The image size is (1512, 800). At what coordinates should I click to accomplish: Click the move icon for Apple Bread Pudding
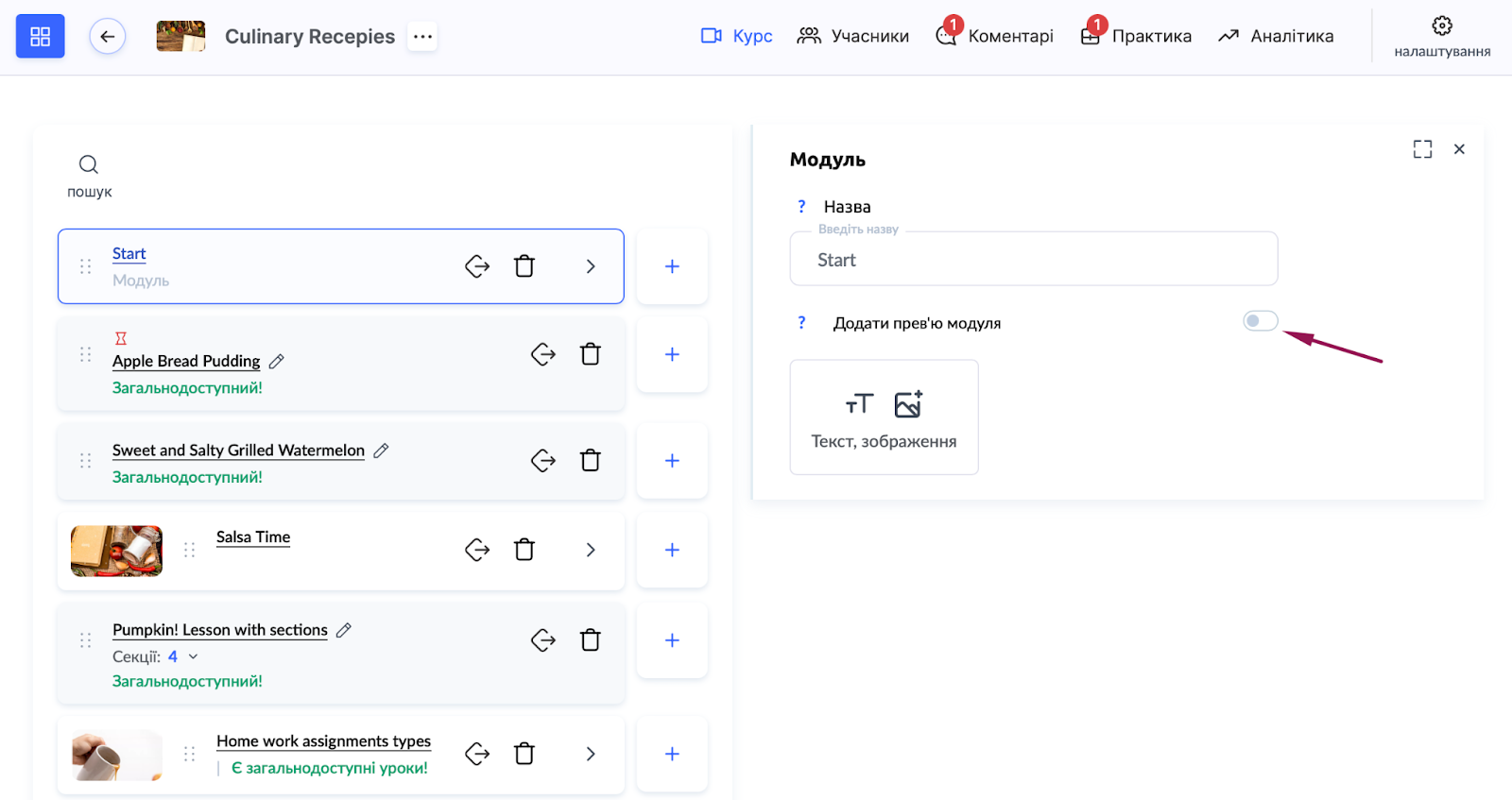(543, 354)
